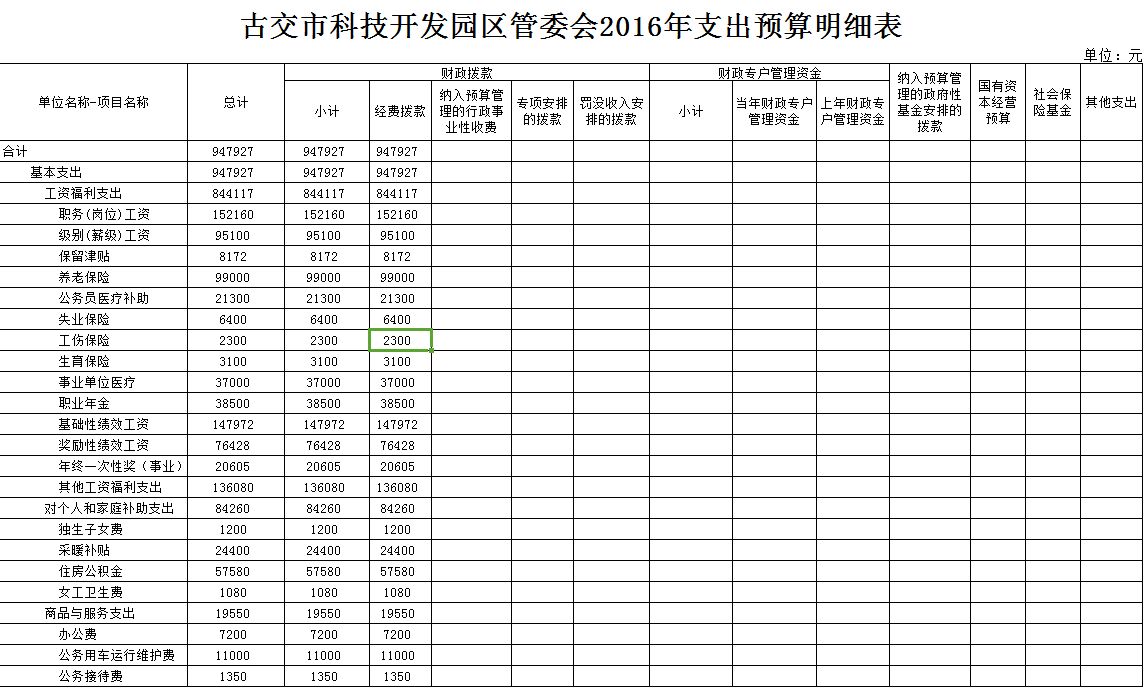Click the 国有资本经营预算 column header
Screen dimensions: 1145x688
(x=997, y=102)
